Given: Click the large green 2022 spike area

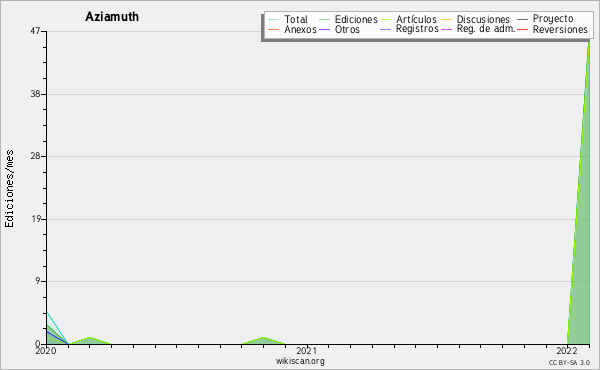Looking at the screenshot, I should tap(582, 249).
